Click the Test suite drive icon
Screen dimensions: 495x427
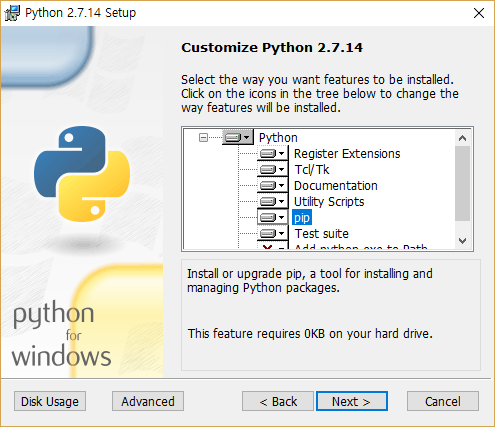[x=272, y=233]
